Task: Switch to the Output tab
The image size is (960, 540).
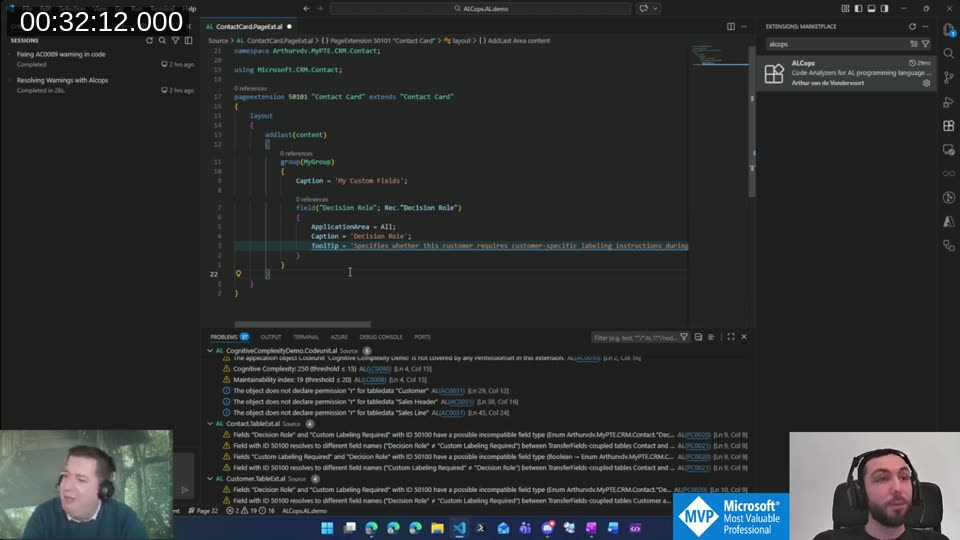Action: click(x=271, y=337)
